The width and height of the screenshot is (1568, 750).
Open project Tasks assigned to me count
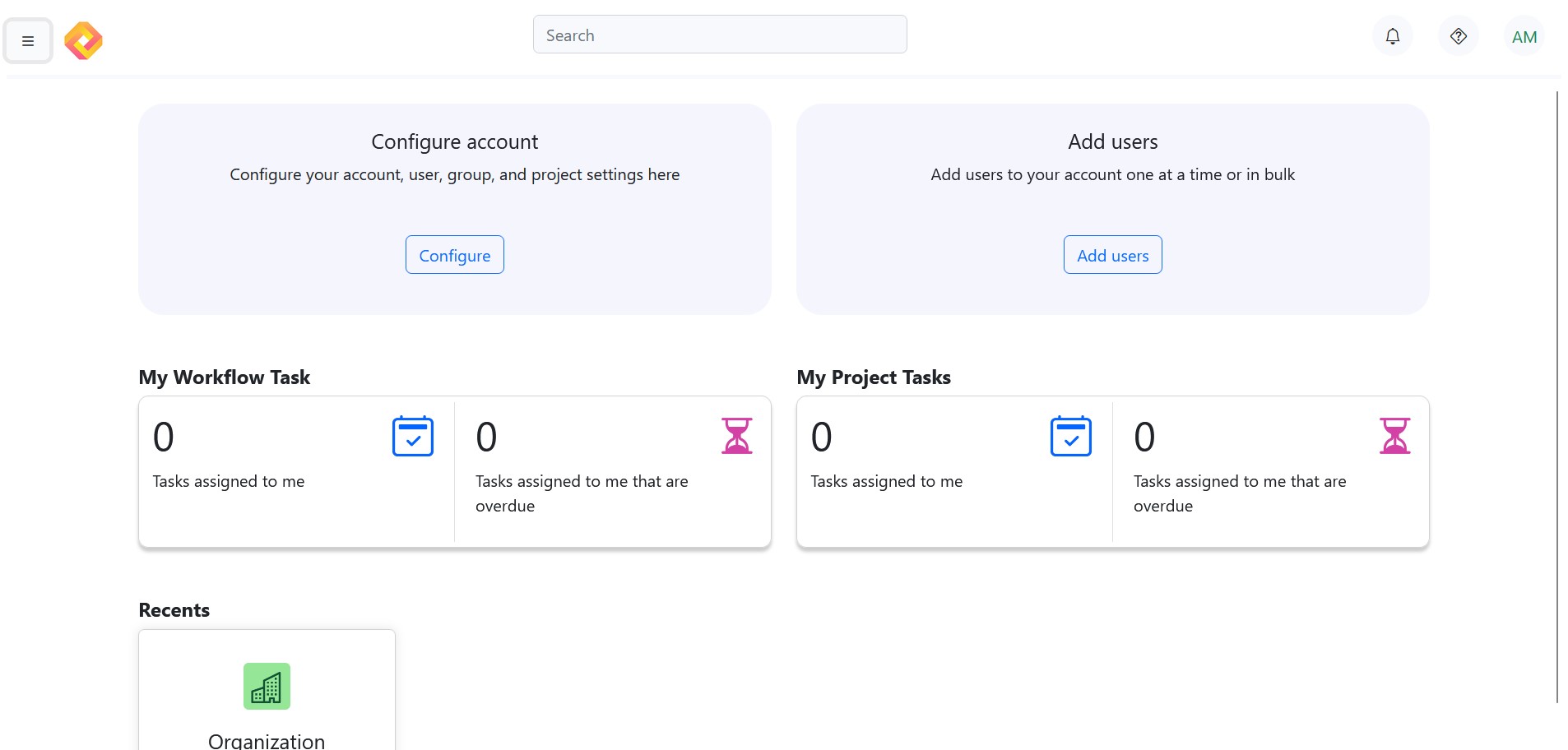(x=822, y=437)
